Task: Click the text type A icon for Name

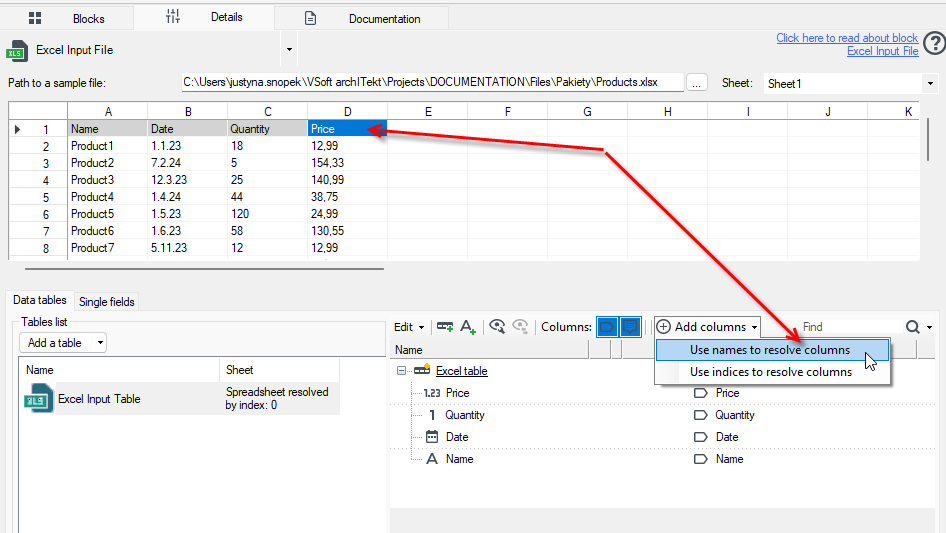Action: click(432, 459)
